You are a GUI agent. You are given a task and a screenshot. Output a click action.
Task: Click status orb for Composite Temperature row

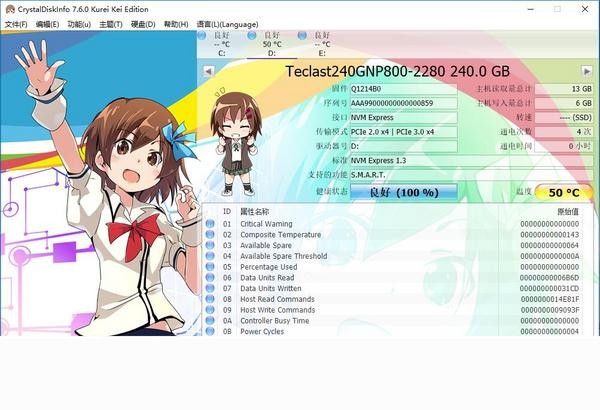click(x=210, y=234)
